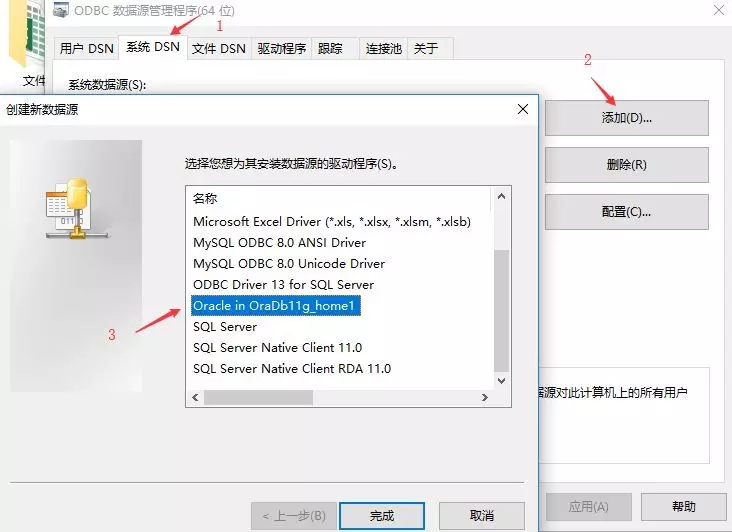Close the Create New Data Source dialog
Screen dimensions: 732x532
(x=521, y=110)
